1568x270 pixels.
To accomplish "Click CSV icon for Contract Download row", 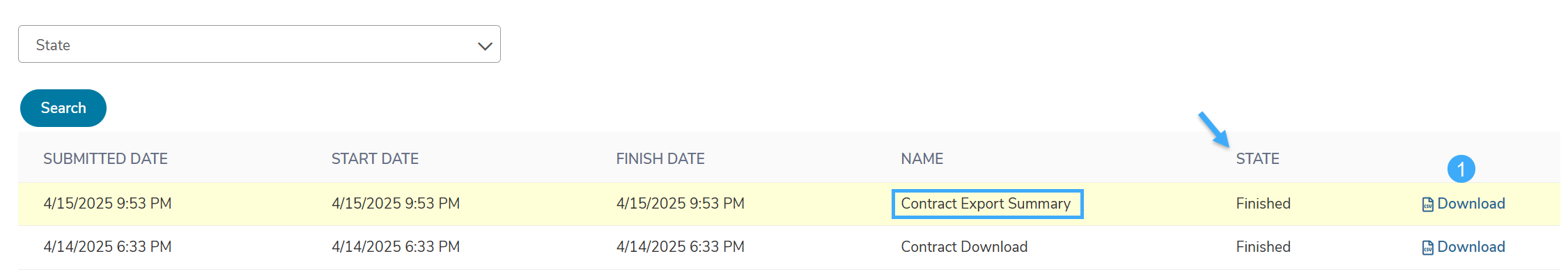I will (x=1427, y=248).
